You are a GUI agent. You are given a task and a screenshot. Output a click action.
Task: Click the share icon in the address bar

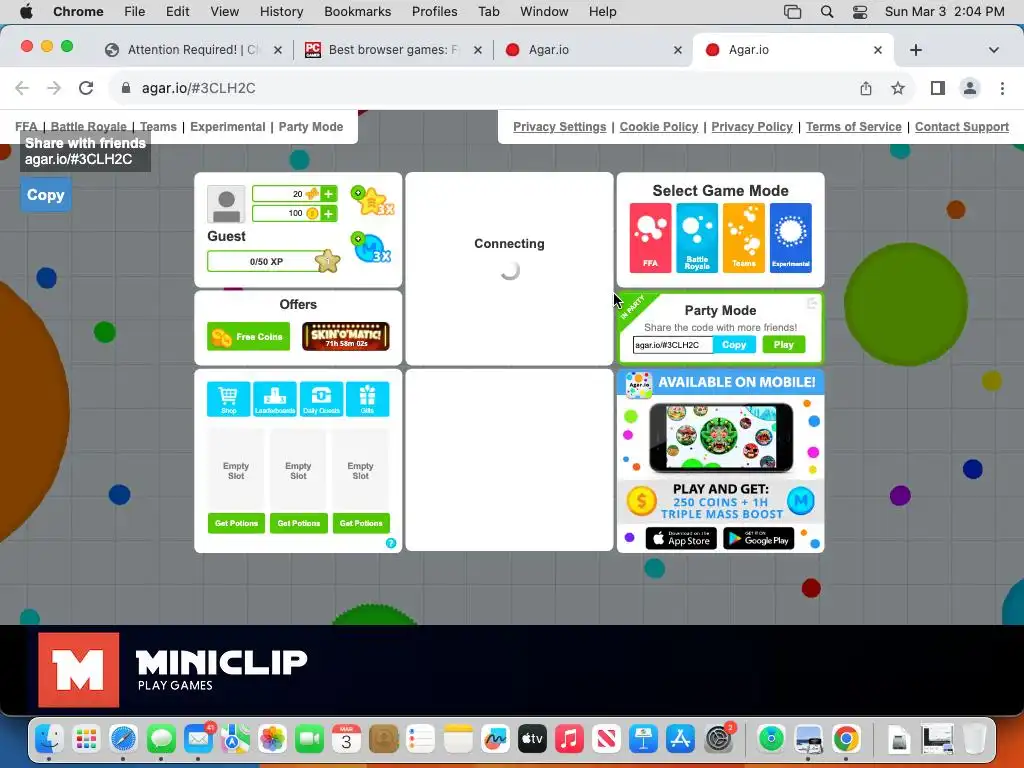coord(866,88)
